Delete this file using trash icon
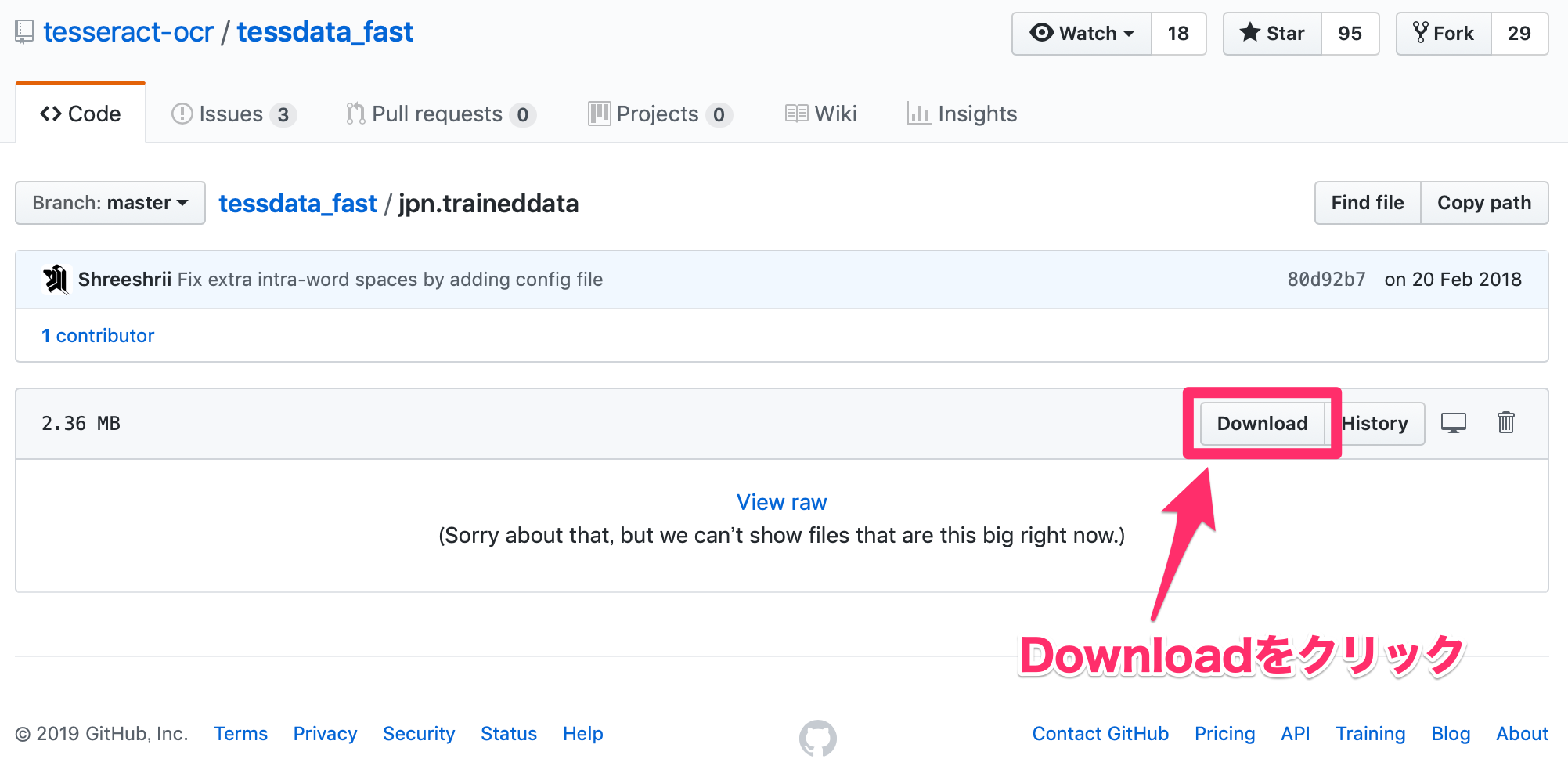1568x766 pixels. coord(1506,423)
